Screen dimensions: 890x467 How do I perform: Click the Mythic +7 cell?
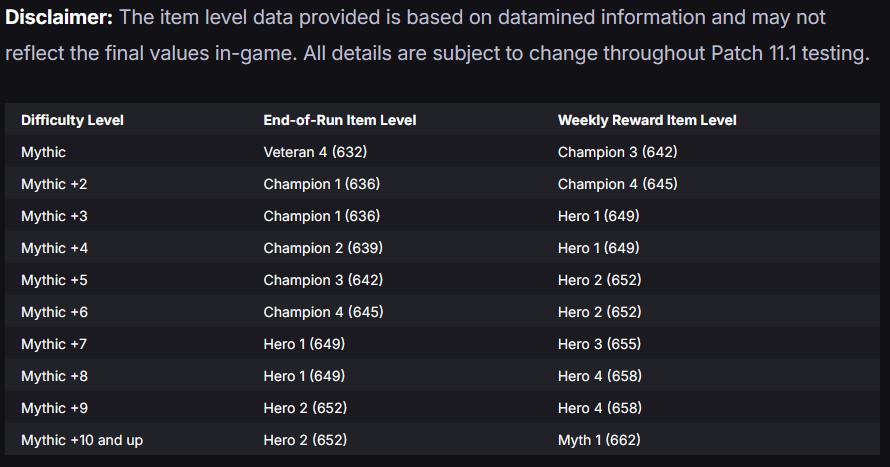[54, 344]
